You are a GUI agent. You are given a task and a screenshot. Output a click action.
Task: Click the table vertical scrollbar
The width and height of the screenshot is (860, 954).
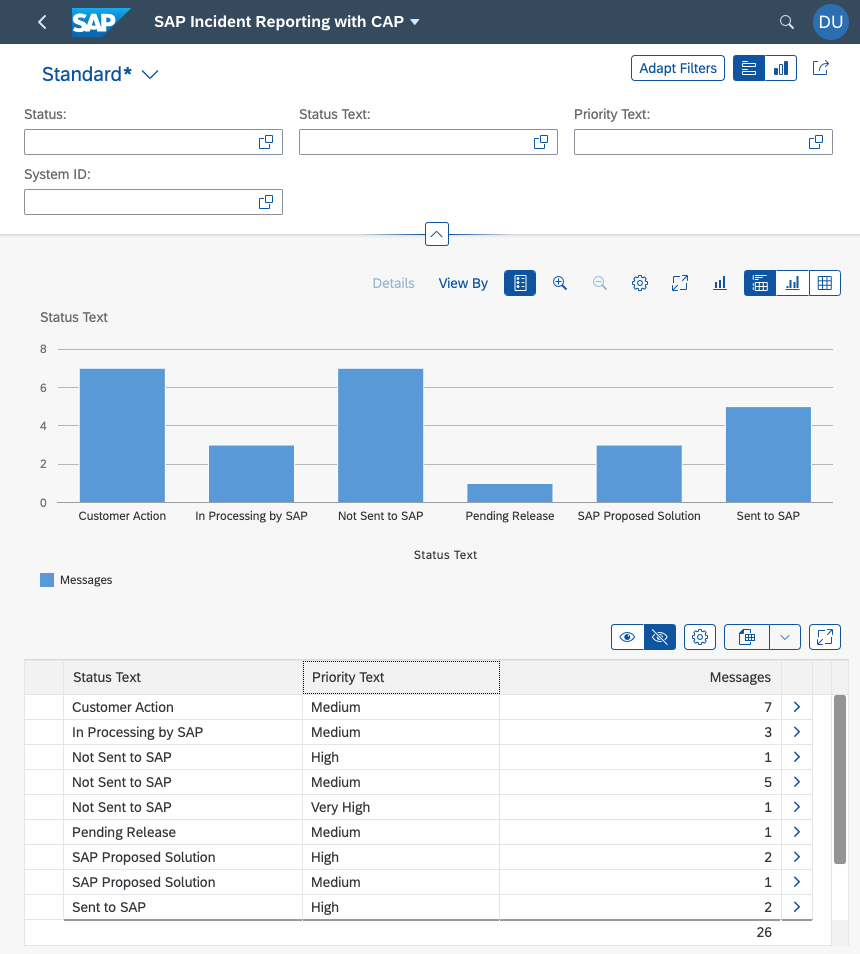pos(840,779)
